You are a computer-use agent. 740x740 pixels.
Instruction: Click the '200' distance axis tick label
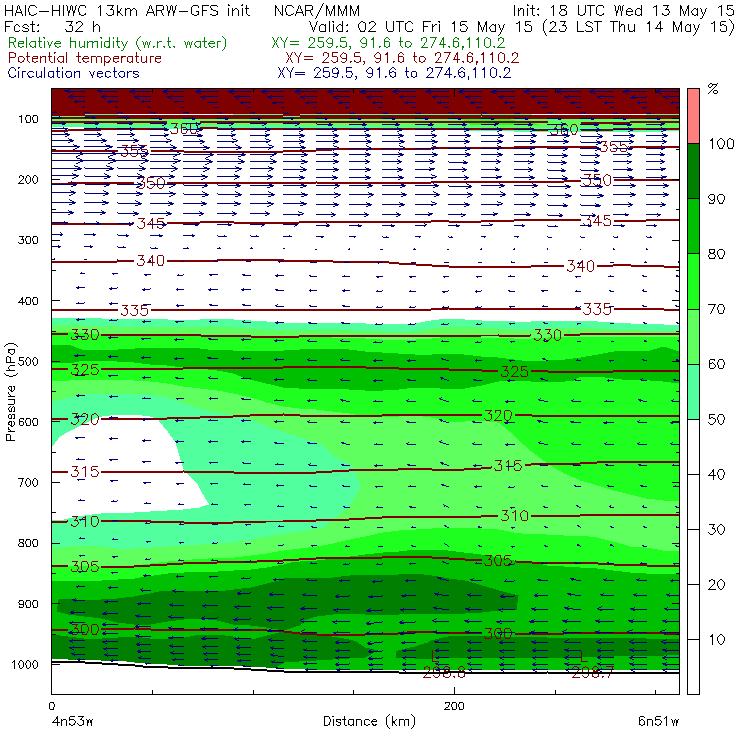[454, 706]
